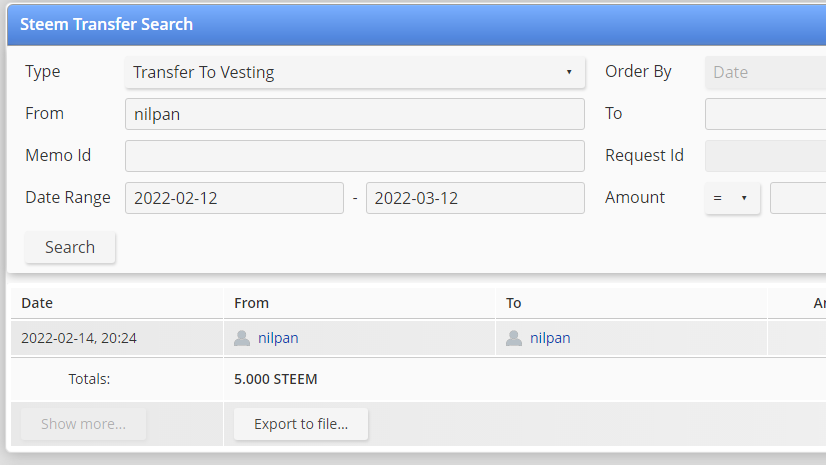Click the Request Id input field
The width and height of the screenshot is (826, 465).
pos(765,156)
